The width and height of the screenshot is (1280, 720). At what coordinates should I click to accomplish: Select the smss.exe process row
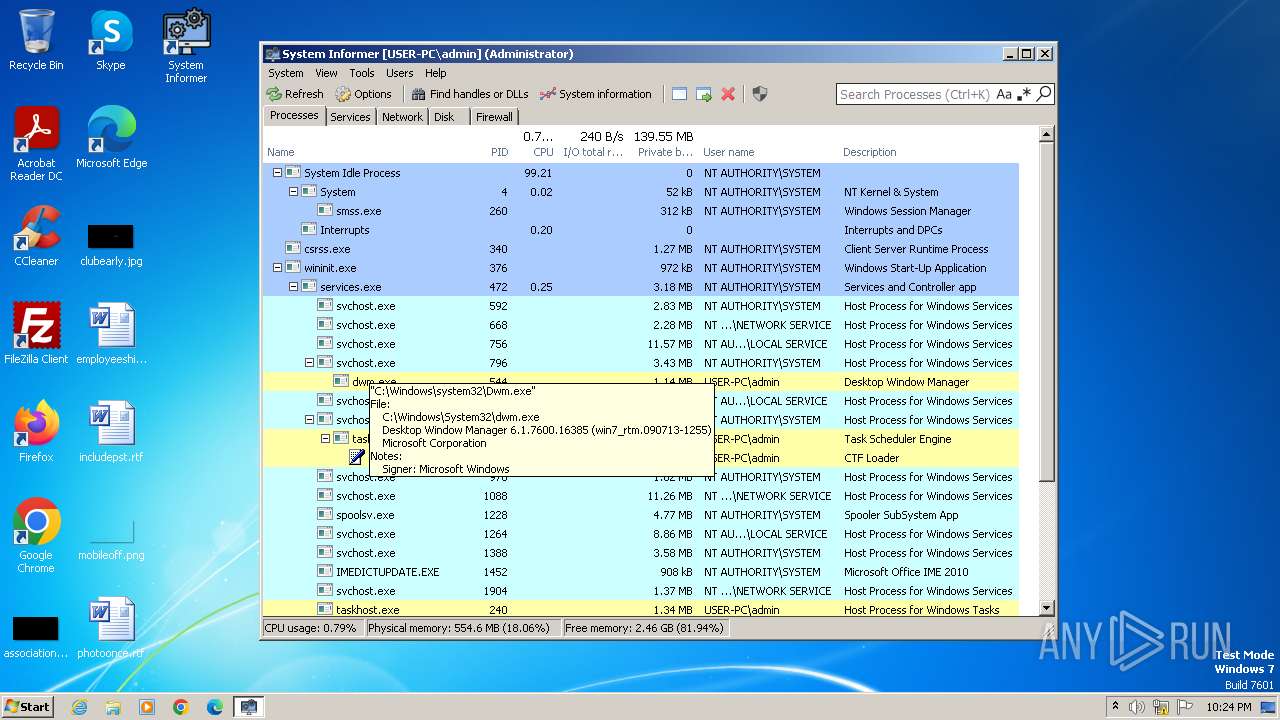click(x=641, y=211)
